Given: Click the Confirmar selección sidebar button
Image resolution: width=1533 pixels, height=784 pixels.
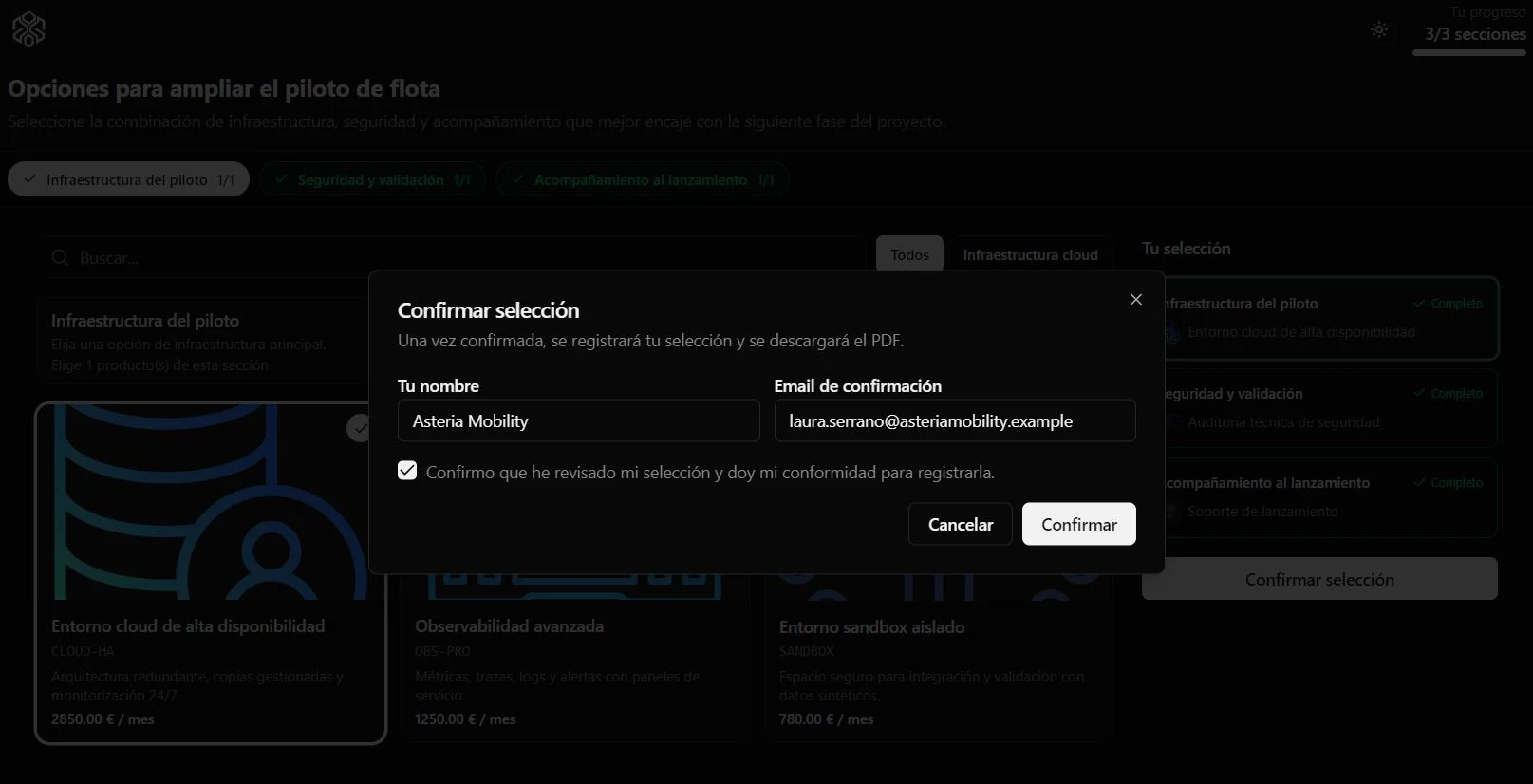Looking at the screenshot, I should tap(1319, 579).
